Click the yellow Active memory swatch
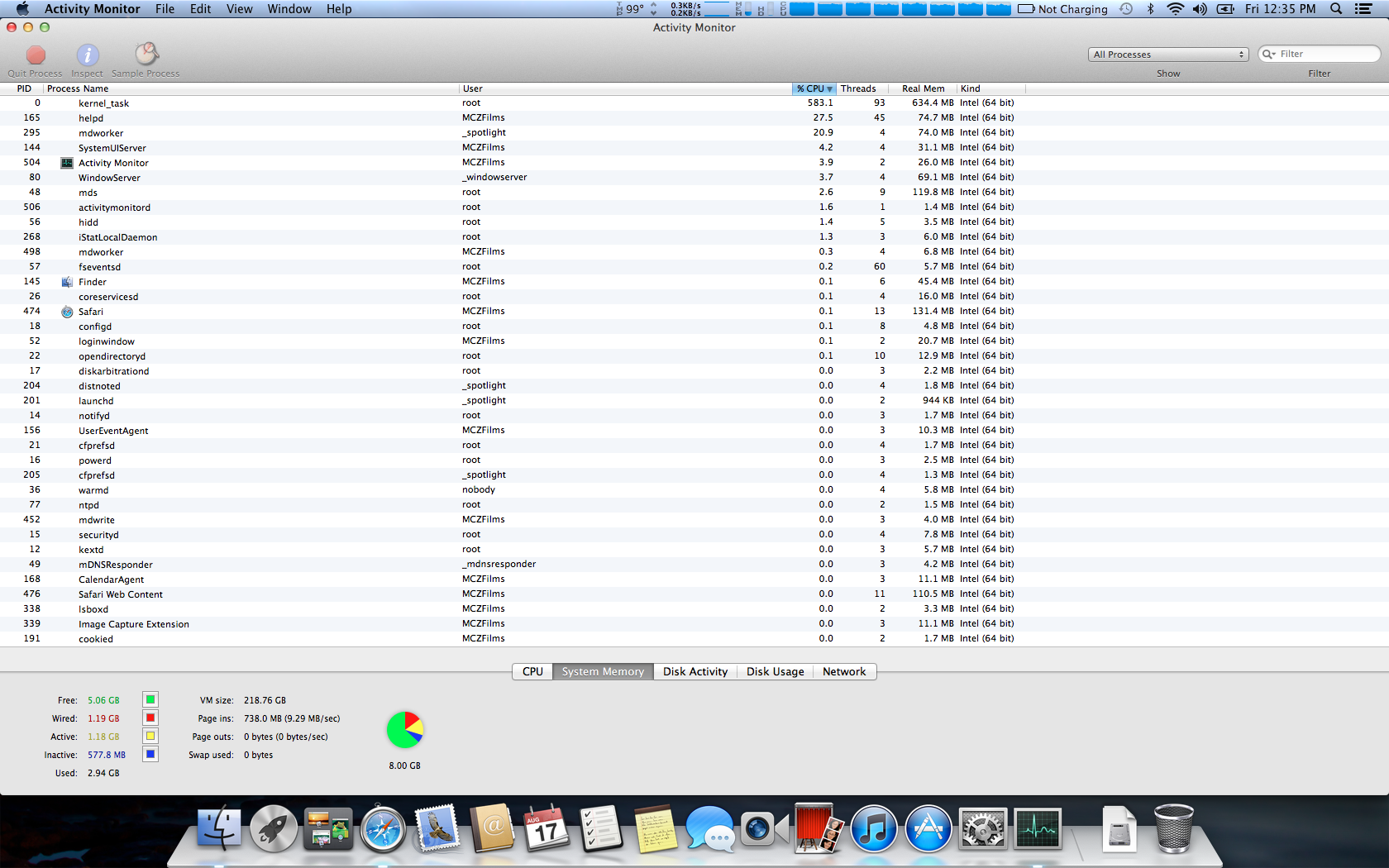Viewport: 1389px width, 868px height. (x=150, y=736)
